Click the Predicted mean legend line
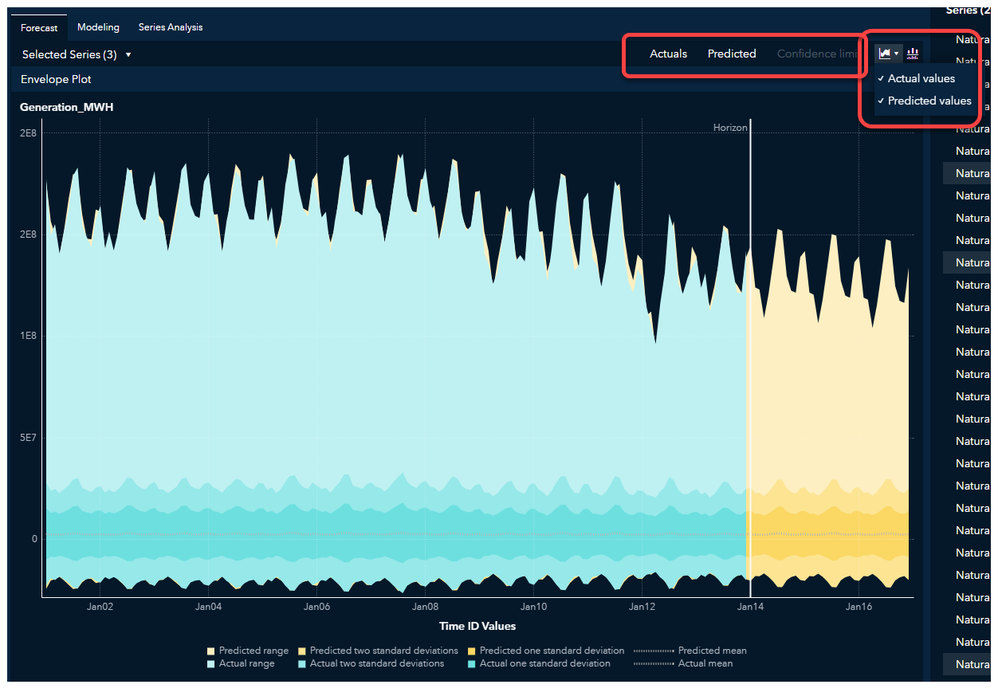Image resolution: width=998 pixels, height=689 pixels. click(654, 651)
